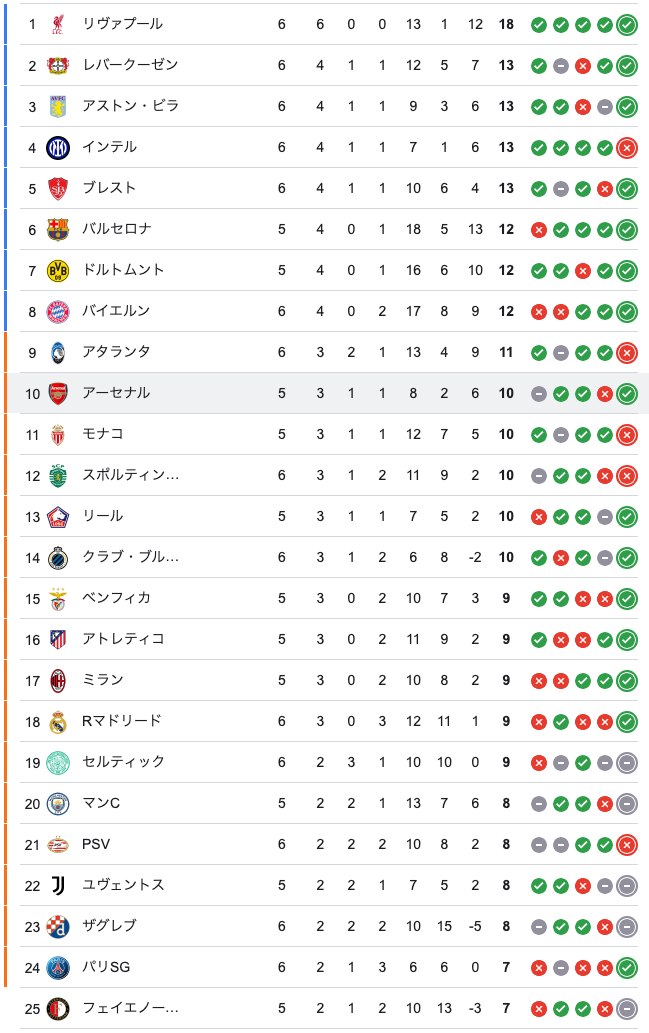649x1033 pixels.
Task: Click the Juventus club logo
Action: [x=58, y=885]
